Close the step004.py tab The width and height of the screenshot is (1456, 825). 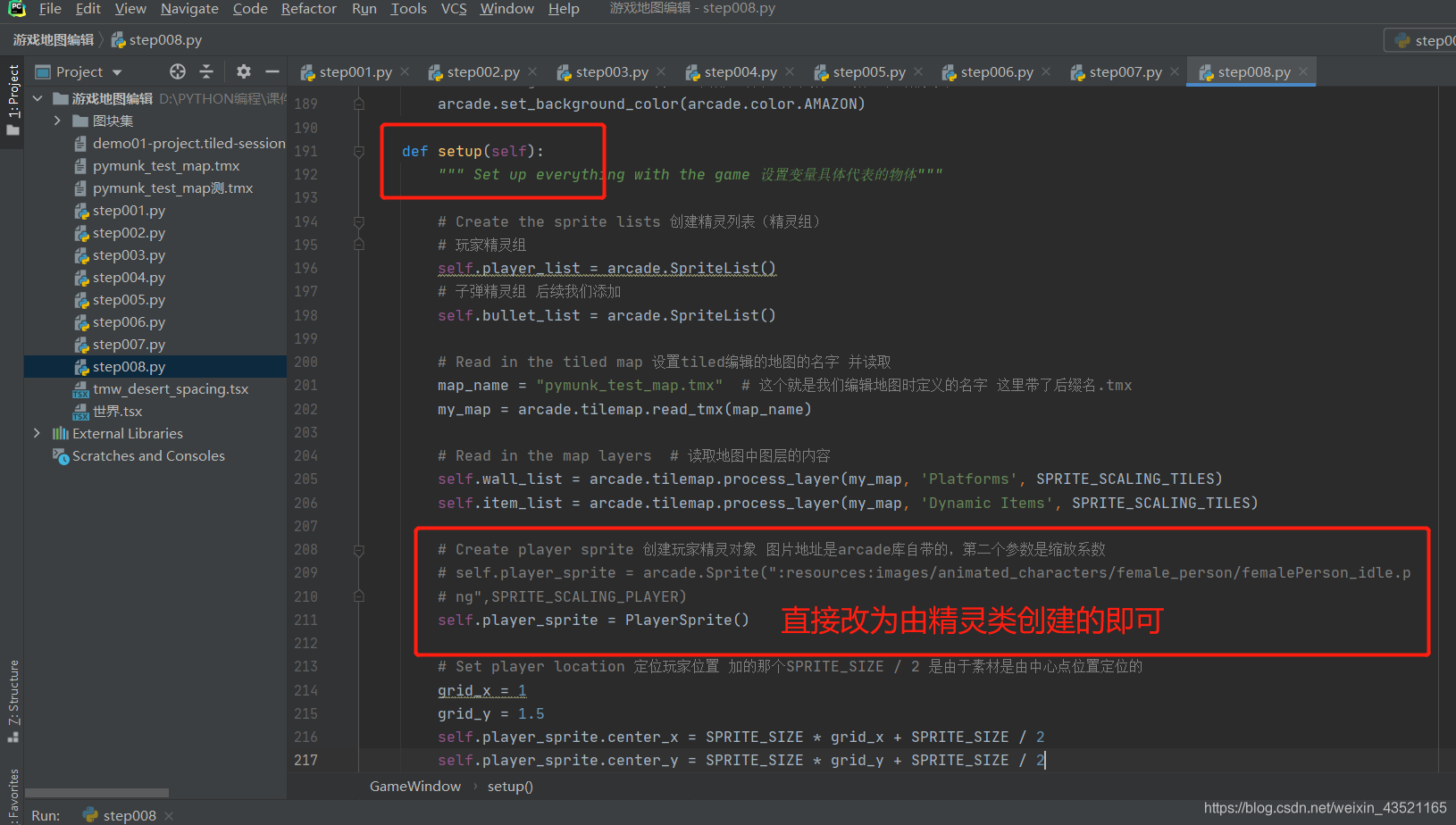[790, 71]
